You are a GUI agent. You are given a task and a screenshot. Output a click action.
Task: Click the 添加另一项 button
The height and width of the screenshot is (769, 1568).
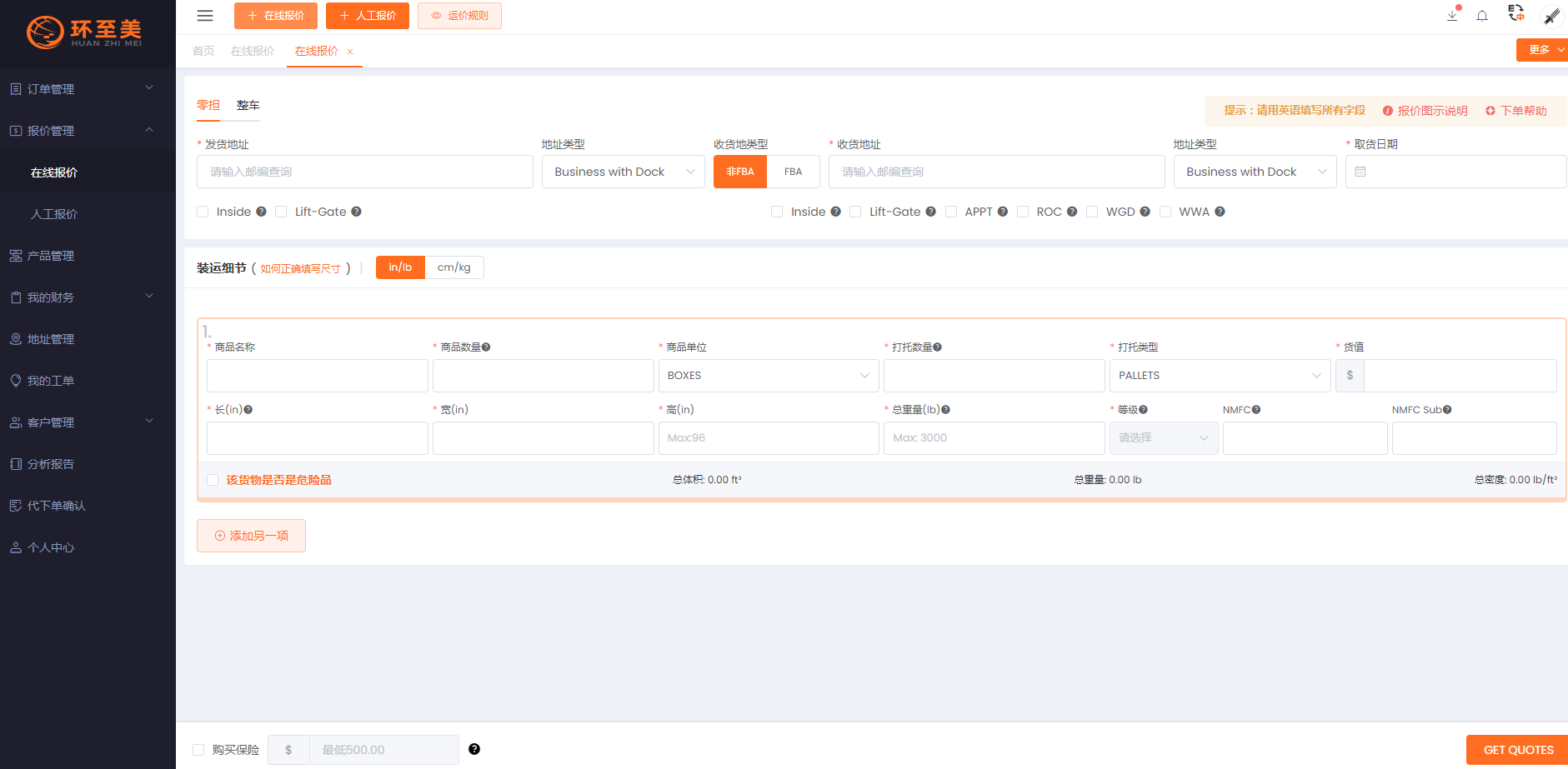[251, 536]
